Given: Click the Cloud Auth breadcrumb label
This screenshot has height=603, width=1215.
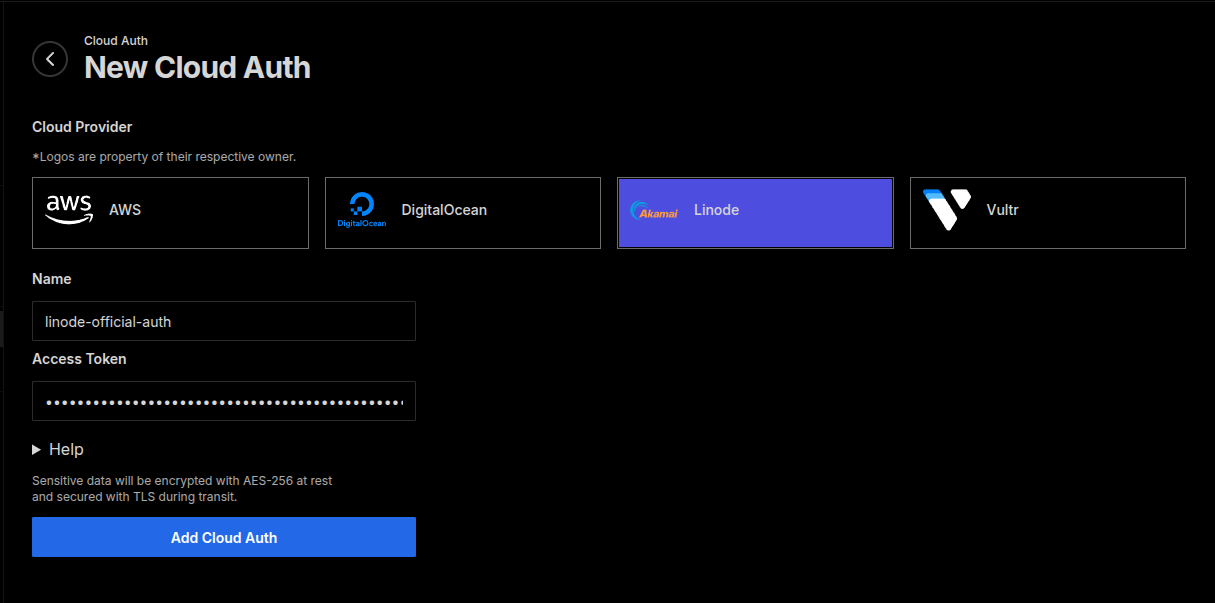Looking at the screenshot, I should (115, 41).
